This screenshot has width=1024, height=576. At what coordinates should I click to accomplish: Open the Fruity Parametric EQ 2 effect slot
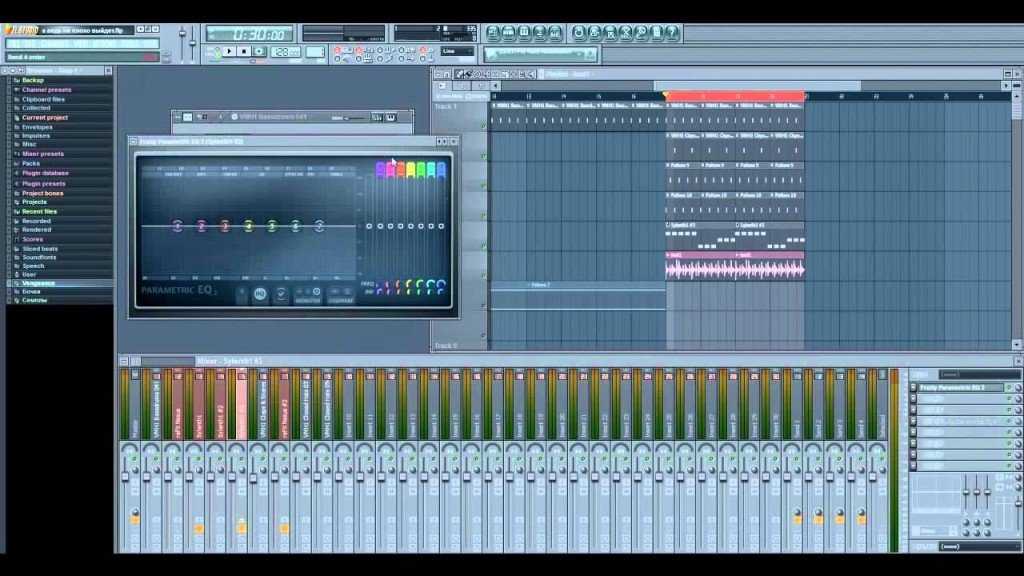(958, 387)
